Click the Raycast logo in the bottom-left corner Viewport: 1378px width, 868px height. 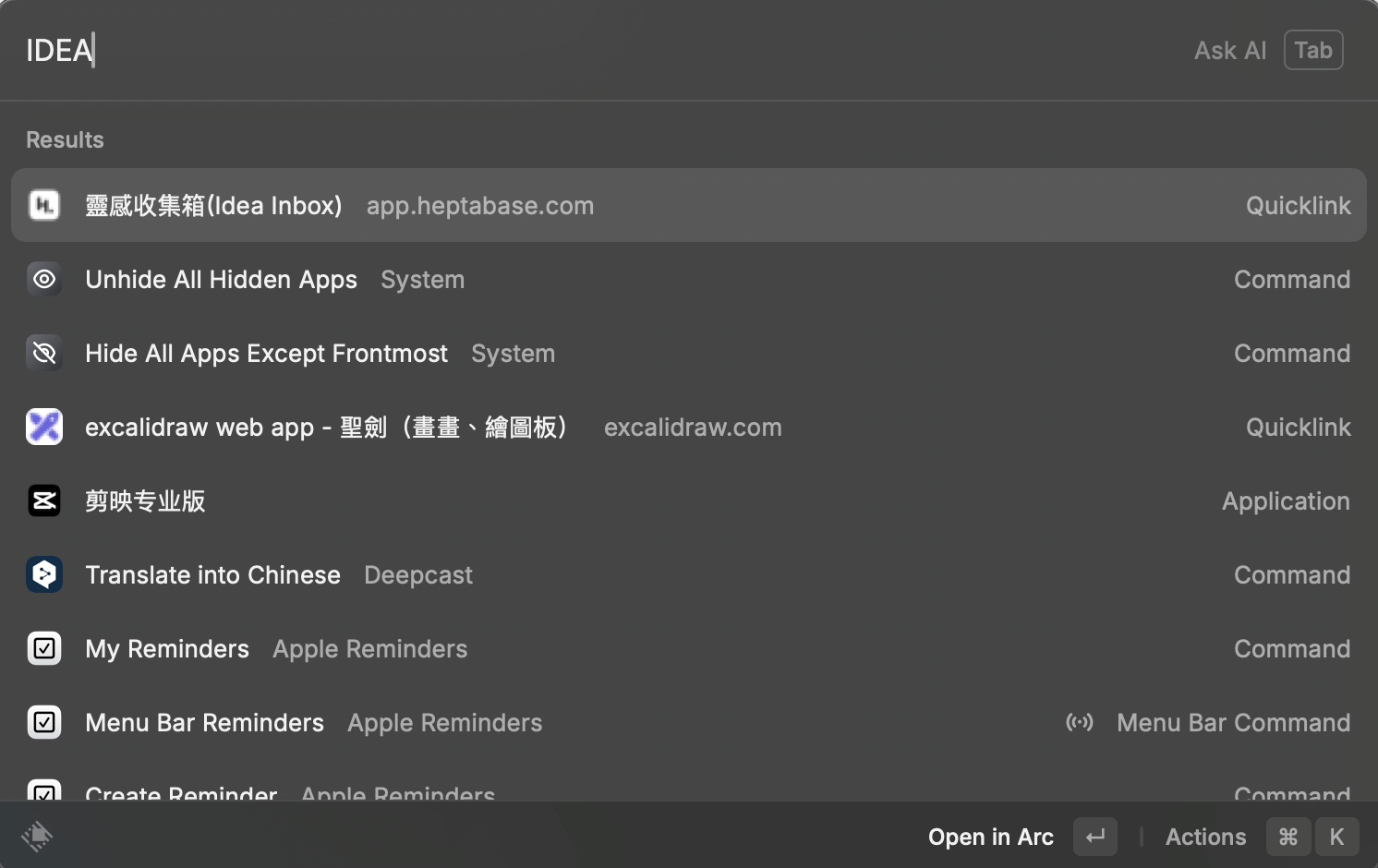37,836
